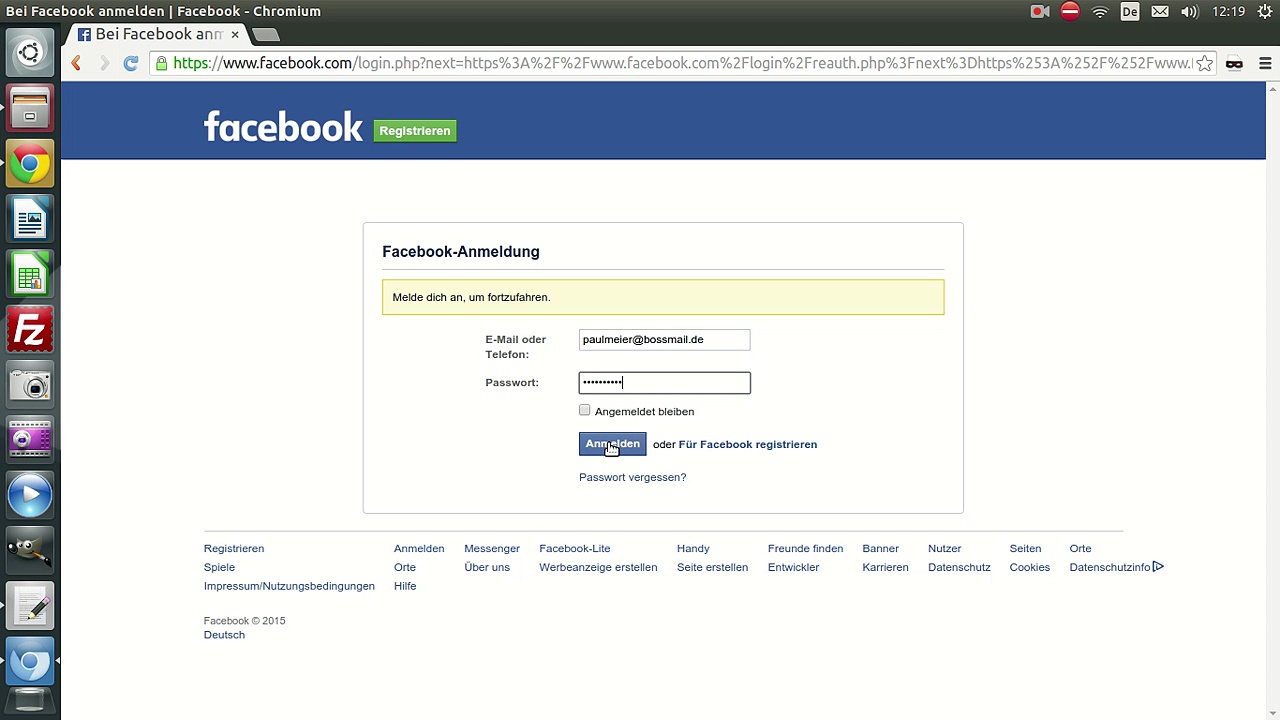Image resolution: width=1280 pixels, height=720 pixels.
Task: Open the volume indicator menu
Action: 1189,12
